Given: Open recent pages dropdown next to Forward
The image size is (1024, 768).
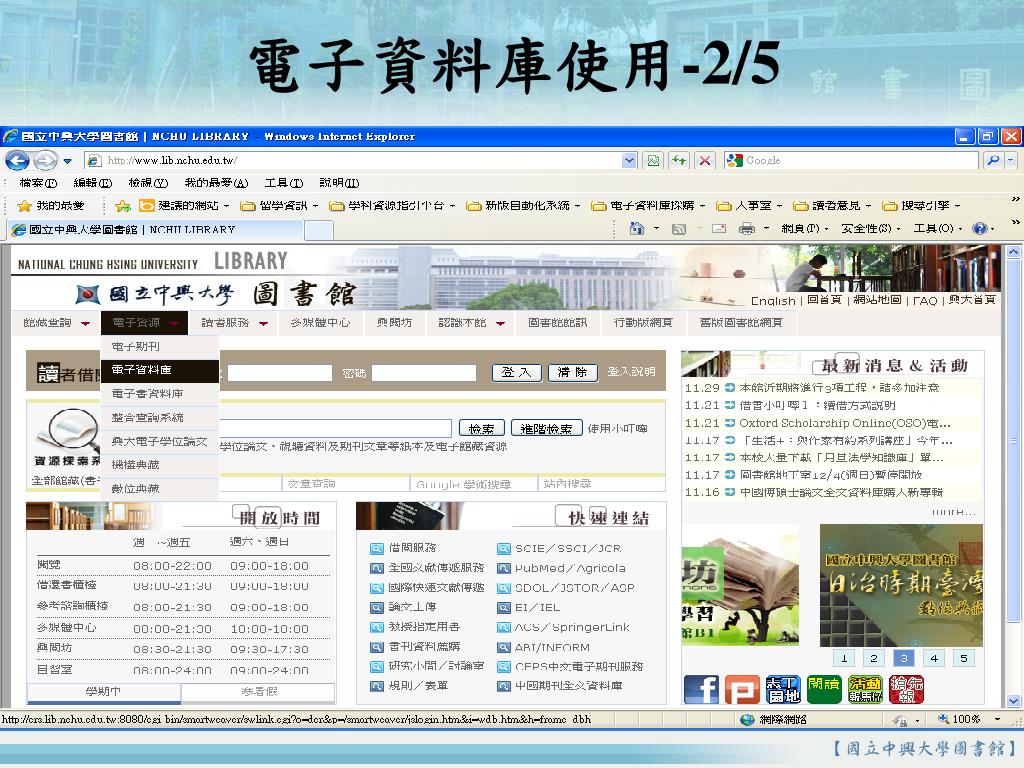Looking at the screenshot, I should click(67, 161).
